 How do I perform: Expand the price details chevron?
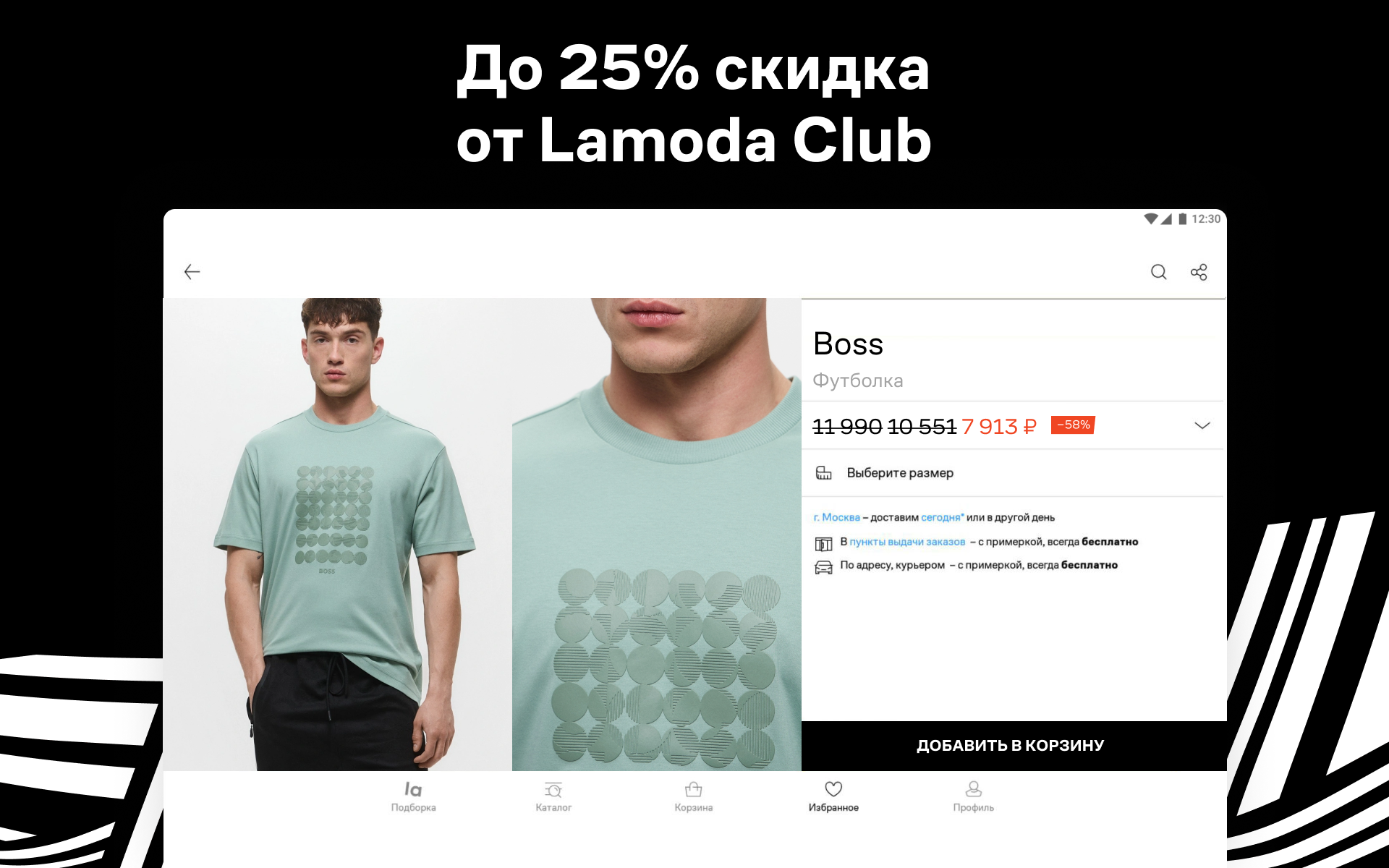[x=1202, y=425]
